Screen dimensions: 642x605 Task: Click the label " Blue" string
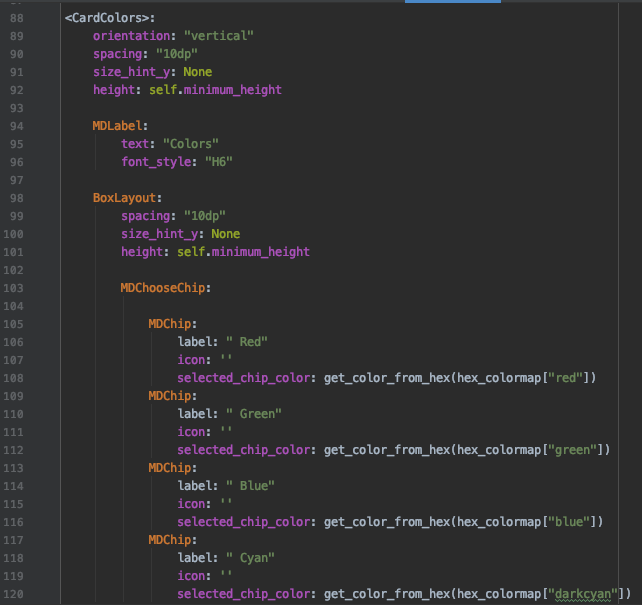250,486
